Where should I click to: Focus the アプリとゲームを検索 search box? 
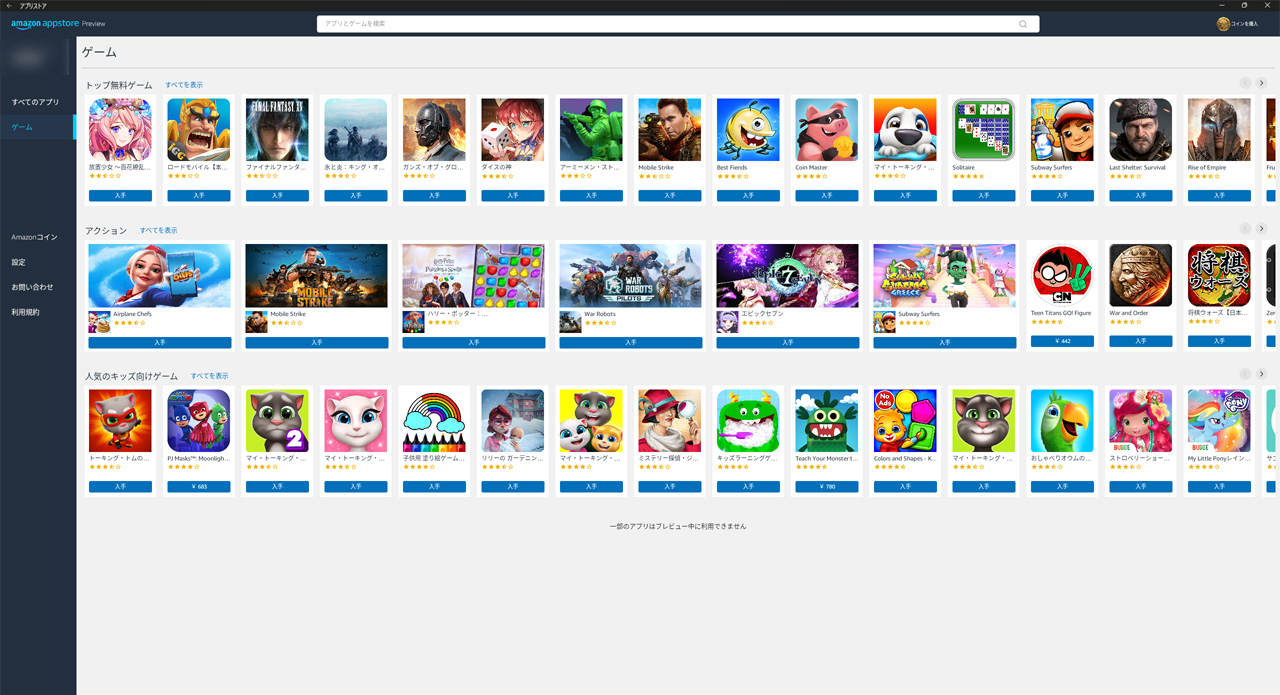tap(678, 24)
